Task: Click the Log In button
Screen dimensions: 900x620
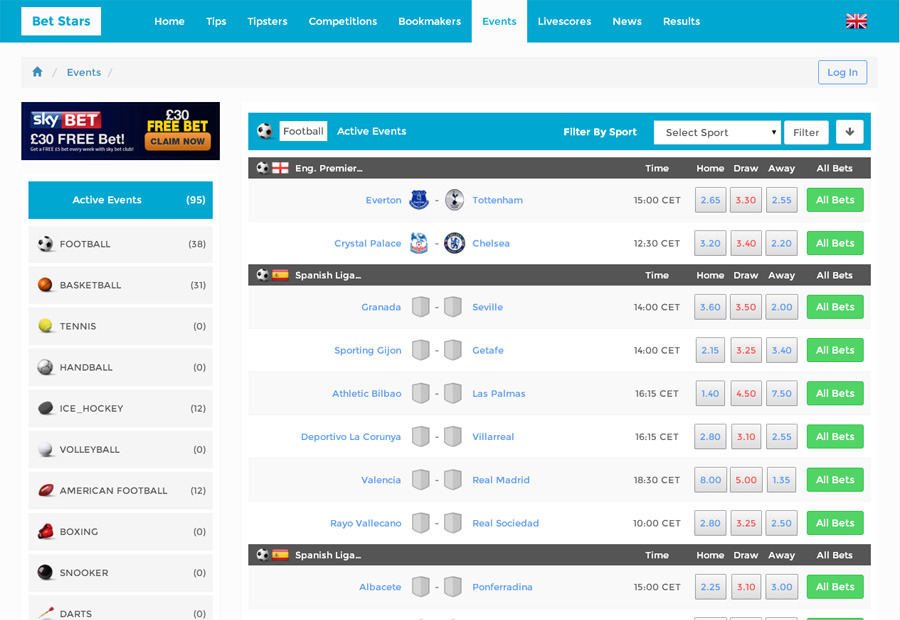Action: pos(842,72)
